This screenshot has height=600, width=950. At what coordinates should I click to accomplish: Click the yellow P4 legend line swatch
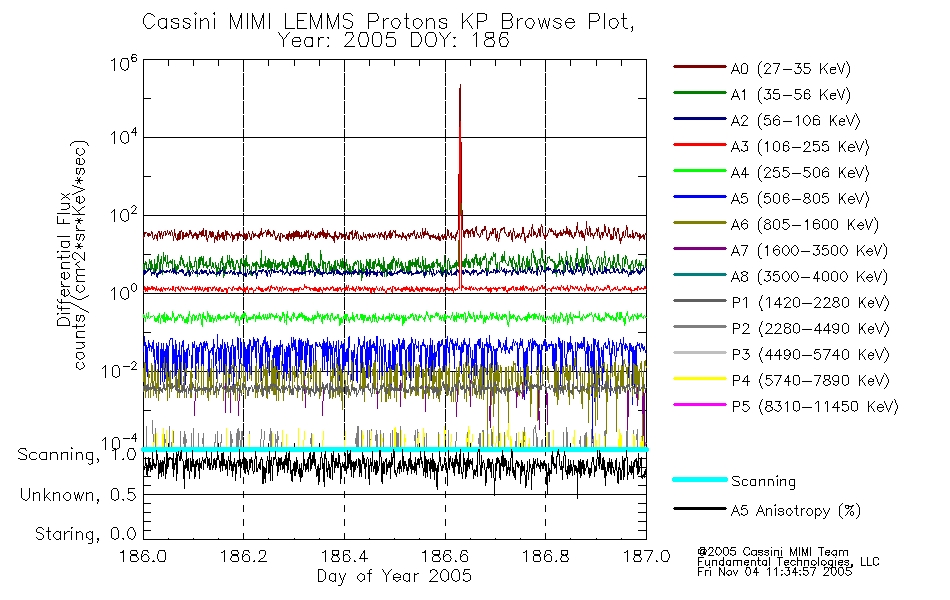[x=700, y=379]
